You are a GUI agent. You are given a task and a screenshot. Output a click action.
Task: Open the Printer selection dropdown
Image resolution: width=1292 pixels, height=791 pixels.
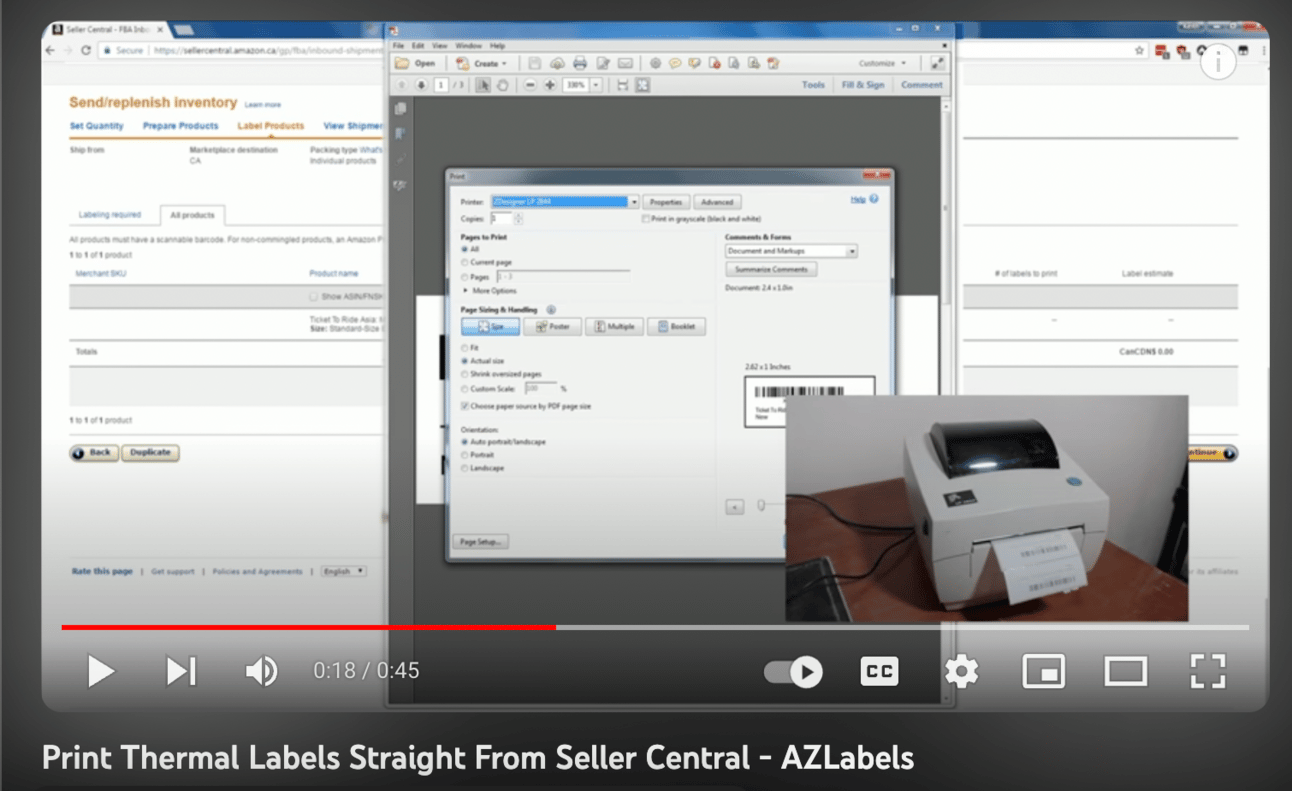(x=564, y=202)
